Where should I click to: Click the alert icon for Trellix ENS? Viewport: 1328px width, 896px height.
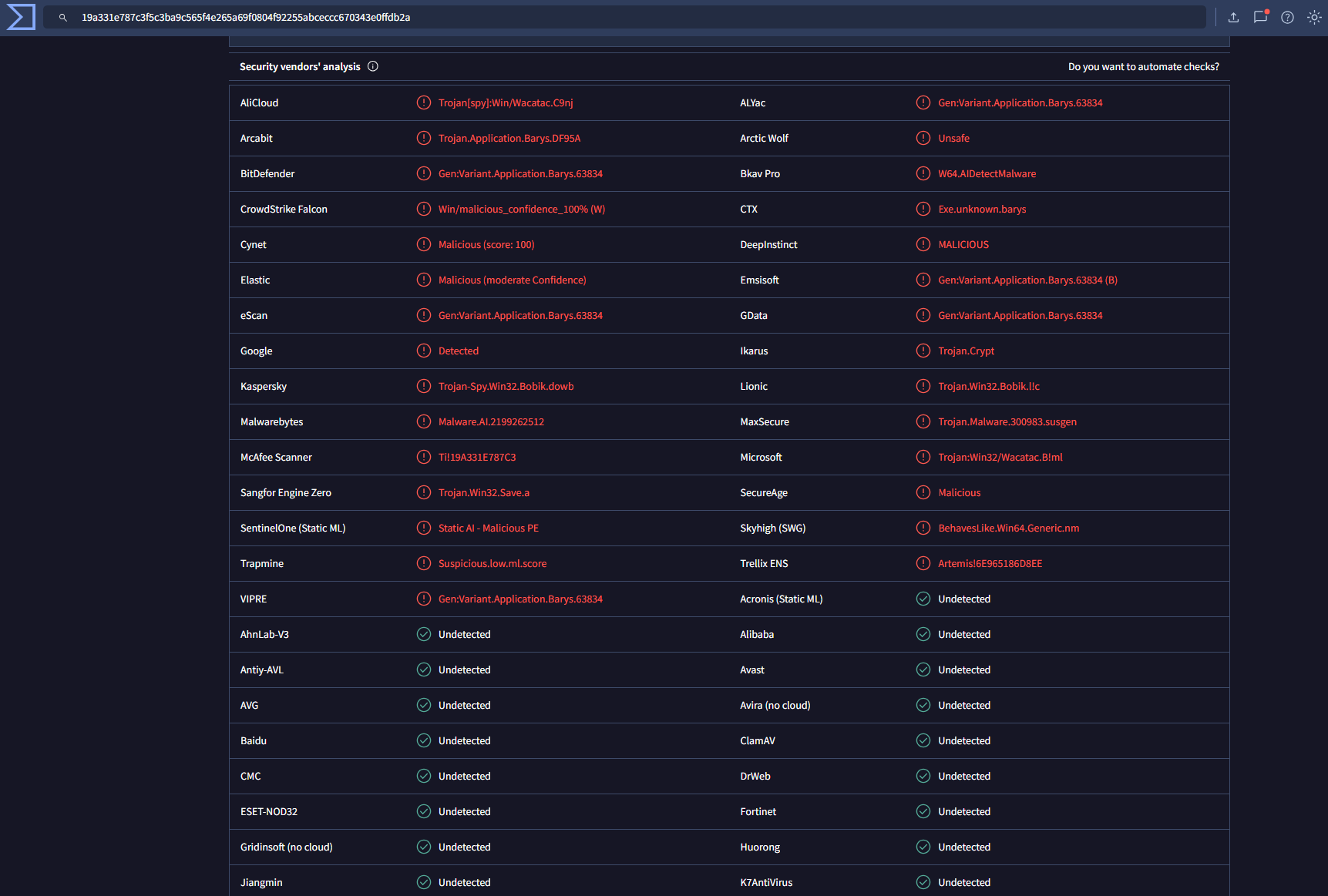click(923, 563)
